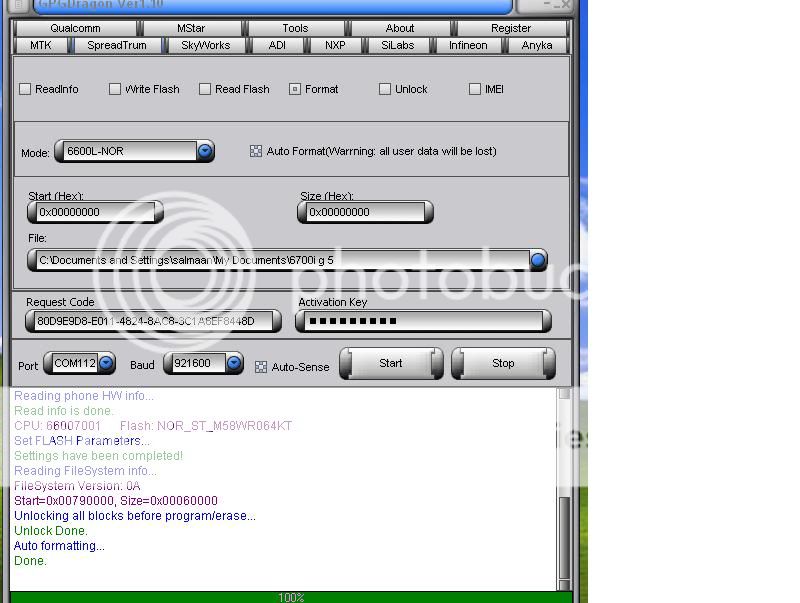800x603 pixels.
Task: Open the About tab
Action: point(400,28)
